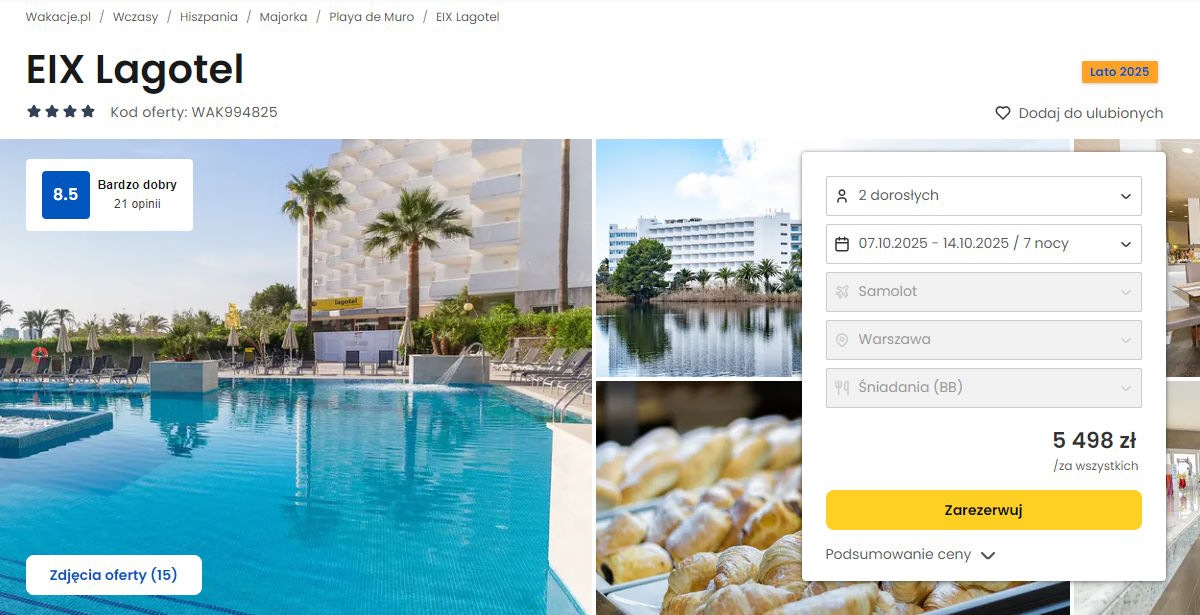
Task: Open Zdjęcia oferty (15) gallery
Action: 114,575
